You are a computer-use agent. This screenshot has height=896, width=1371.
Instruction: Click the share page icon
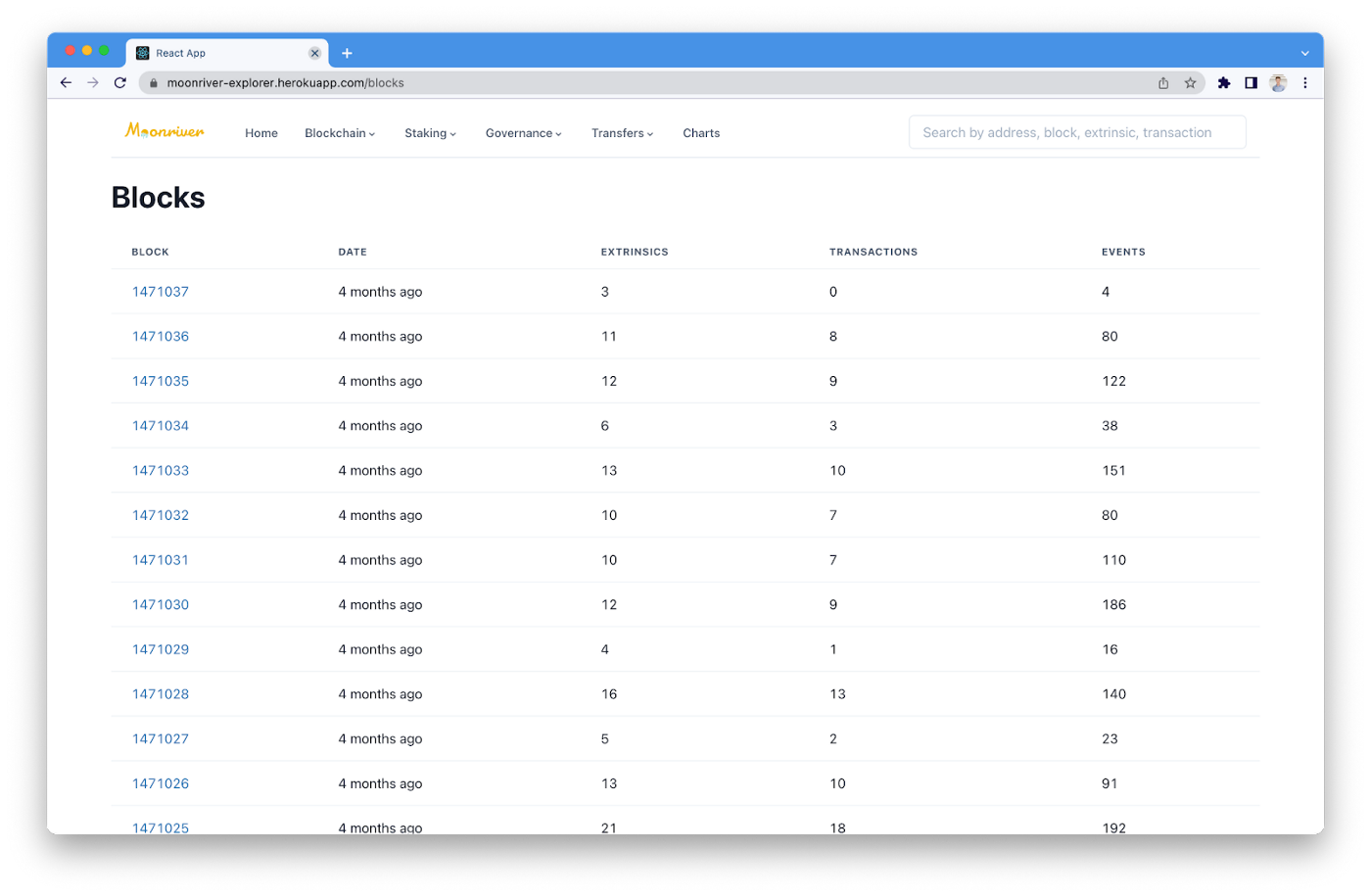[1163, 83]
